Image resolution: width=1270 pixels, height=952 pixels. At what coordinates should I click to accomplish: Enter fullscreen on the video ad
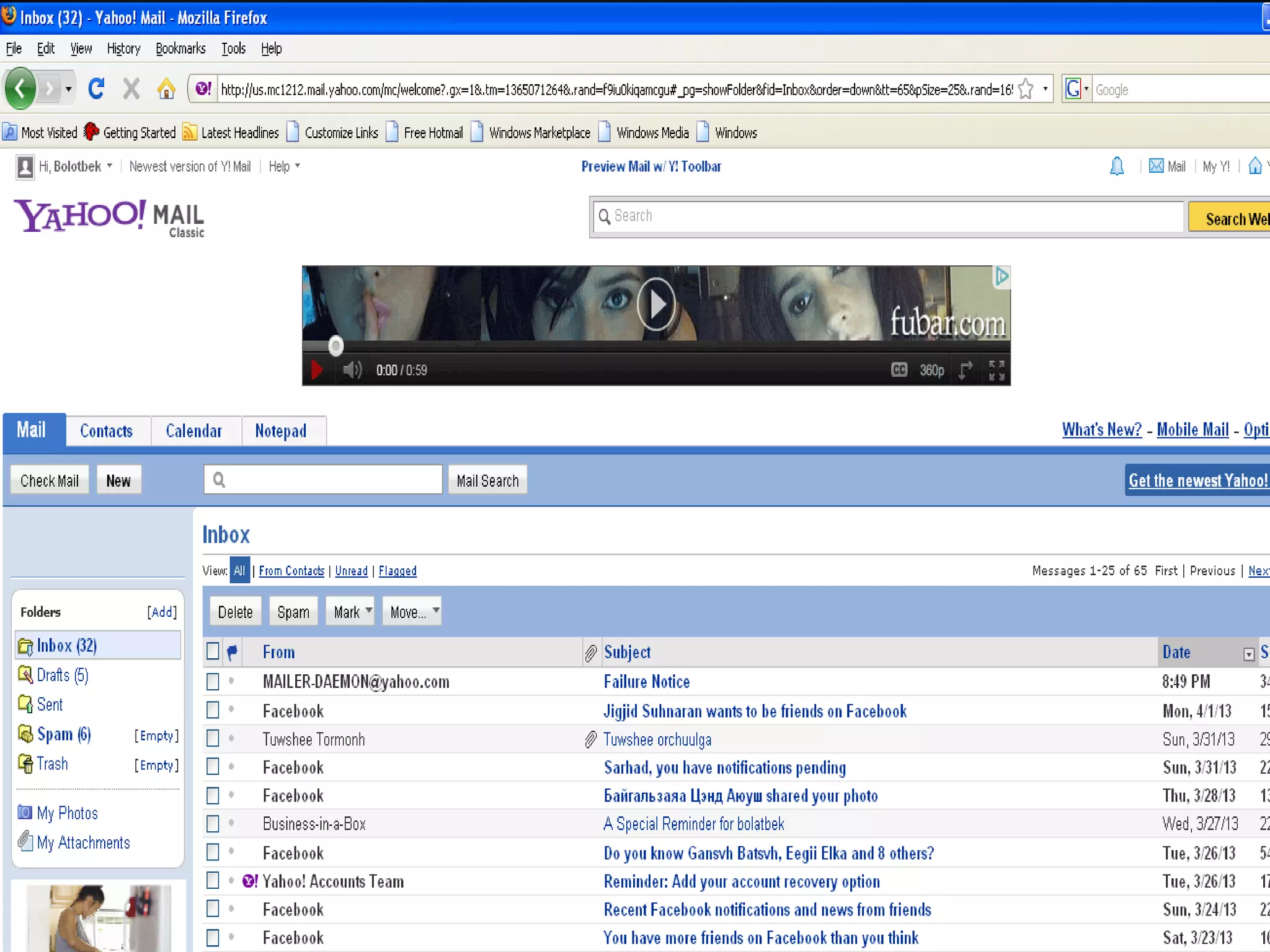coord(997,370)
